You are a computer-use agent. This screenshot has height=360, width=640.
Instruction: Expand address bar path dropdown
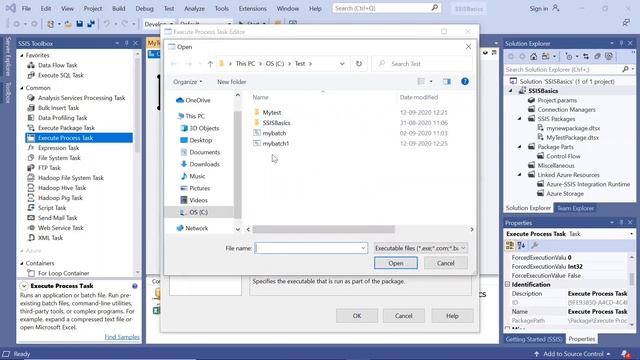click(342, 64)
